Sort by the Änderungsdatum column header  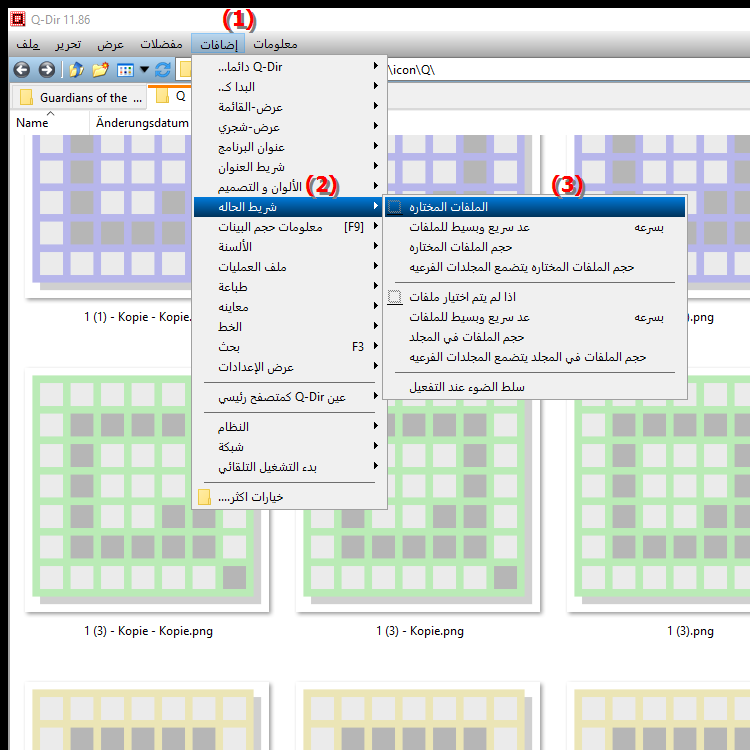(x=141, y=123)
